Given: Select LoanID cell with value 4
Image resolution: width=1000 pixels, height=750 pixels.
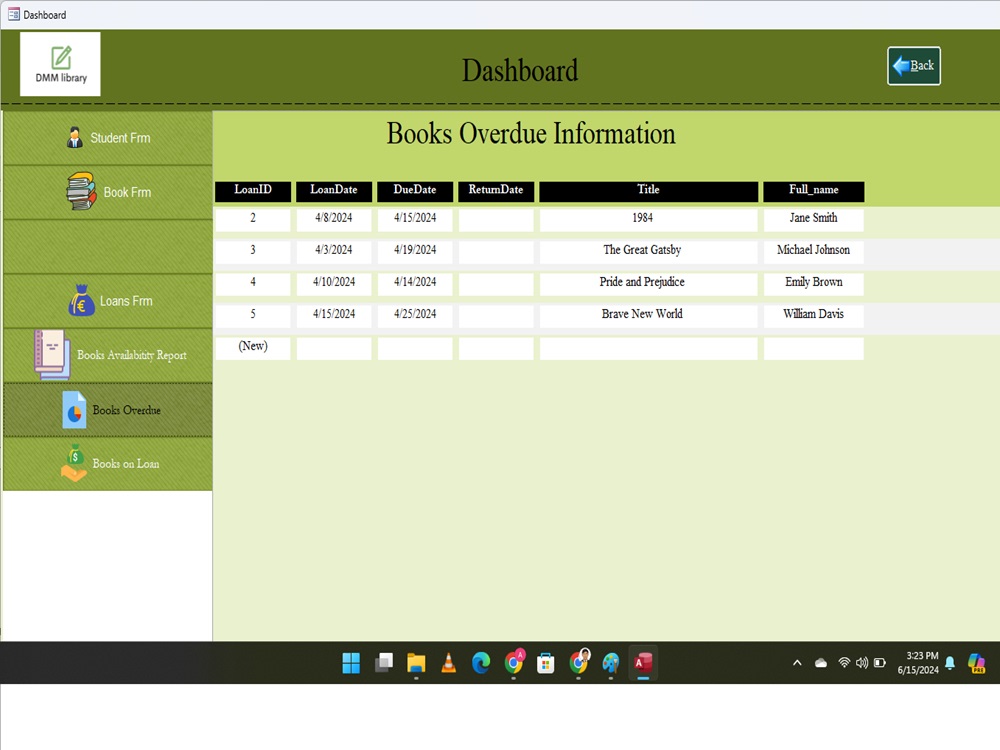Looking at the screenshot, I should tap(253, 283).
